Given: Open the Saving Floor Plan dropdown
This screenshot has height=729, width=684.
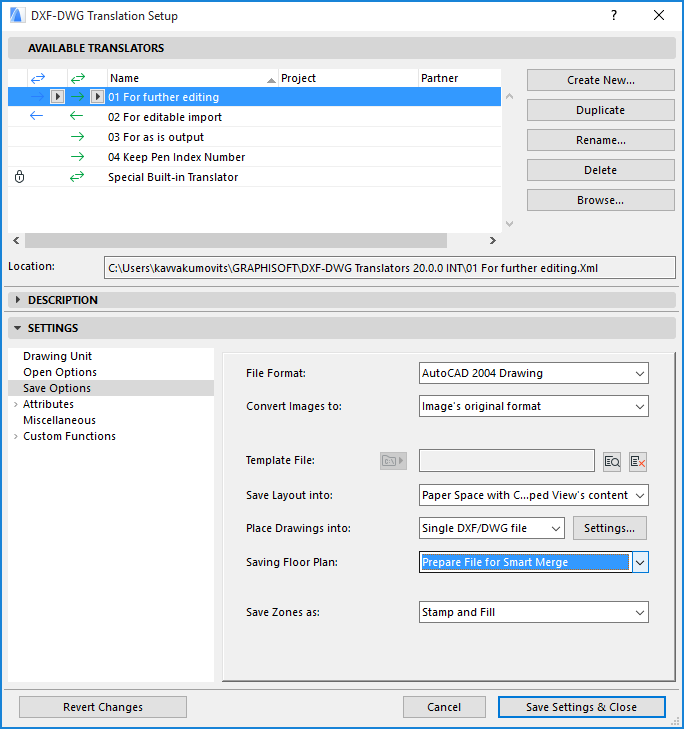Looking at the screenshot, I should pyautogui.click(x=533, y=562).
